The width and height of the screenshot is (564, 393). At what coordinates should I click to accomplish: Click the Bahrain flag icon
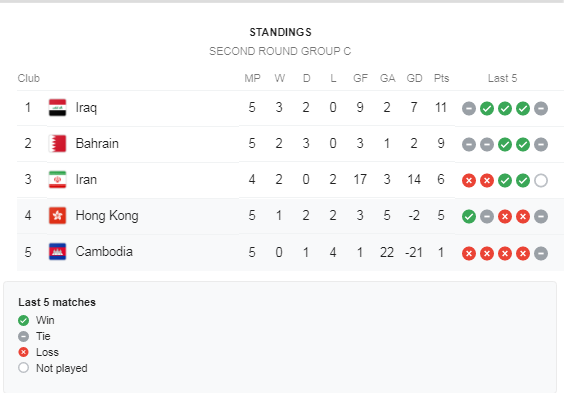click(x=58, y=143)
